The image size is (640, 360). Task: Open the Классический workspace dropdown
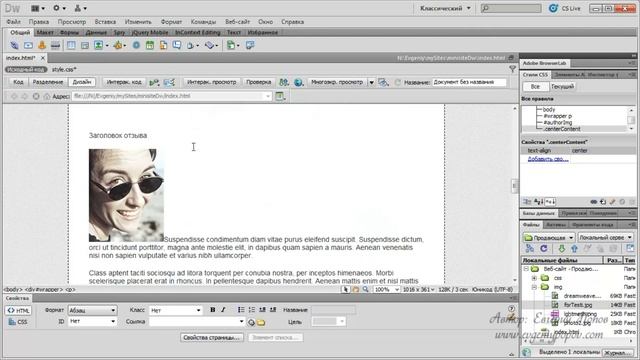click(x=445, y=8)
